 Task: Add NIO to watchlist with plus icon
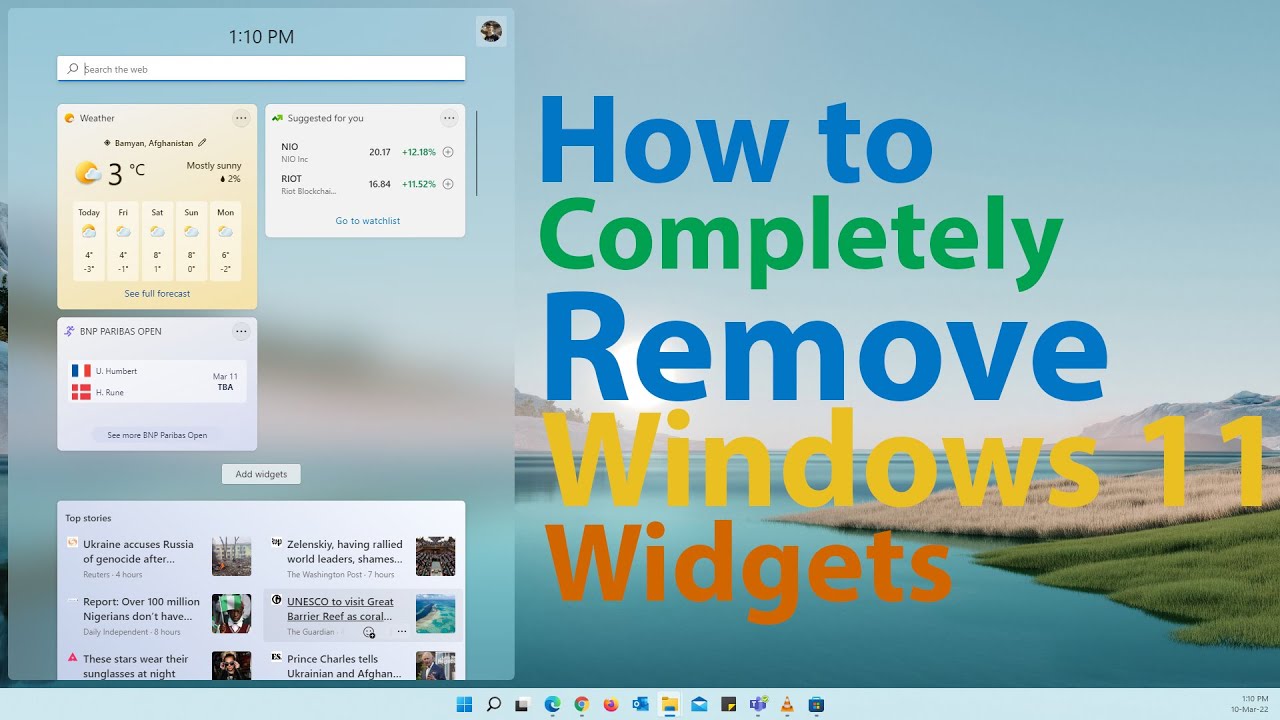[448, 152]
